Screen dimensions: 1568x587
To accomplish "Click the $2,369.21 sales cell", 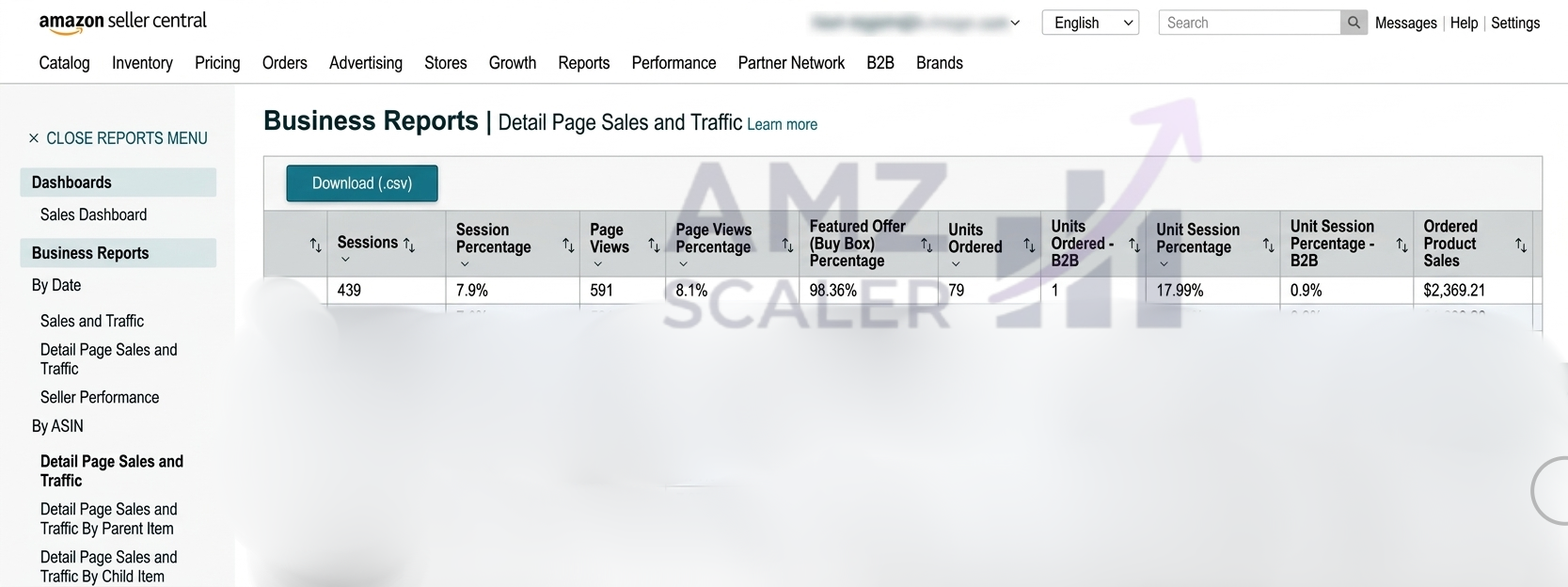I will [1472, 290].
